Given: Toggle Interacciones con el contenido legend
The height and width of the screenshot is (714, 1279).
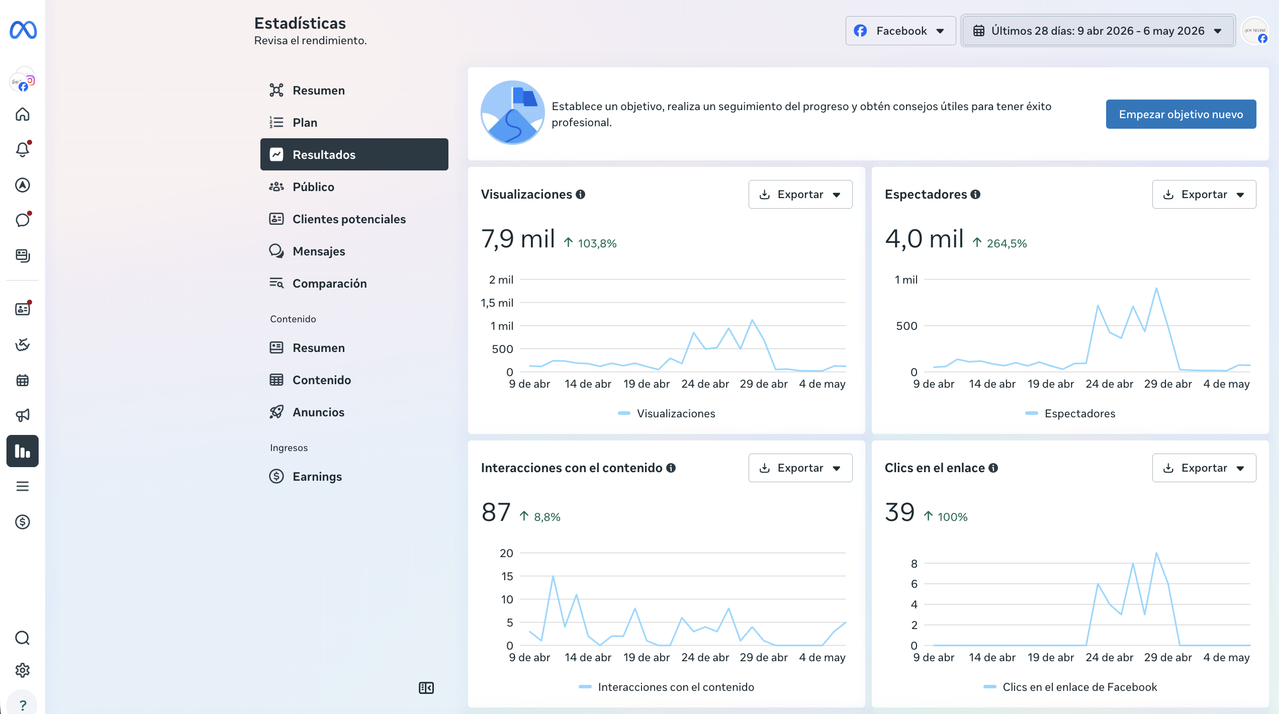Looking at the screenshot, I should 666,687.
